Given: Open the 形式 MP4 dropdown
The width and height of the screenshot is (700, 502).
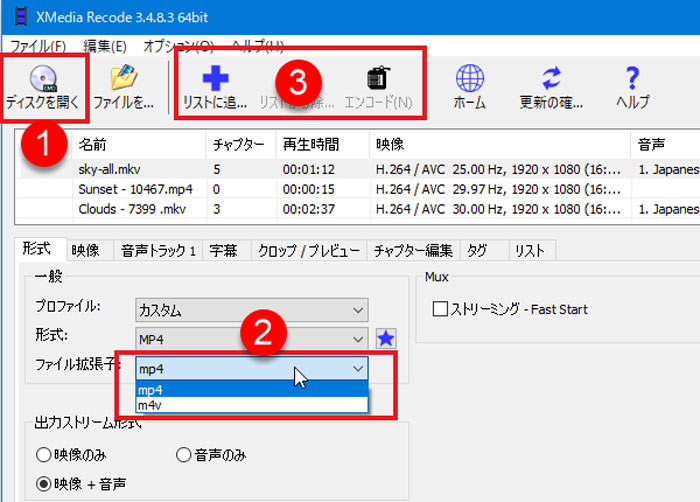Looking at the screenshot, I should click(x=252, y=339).
